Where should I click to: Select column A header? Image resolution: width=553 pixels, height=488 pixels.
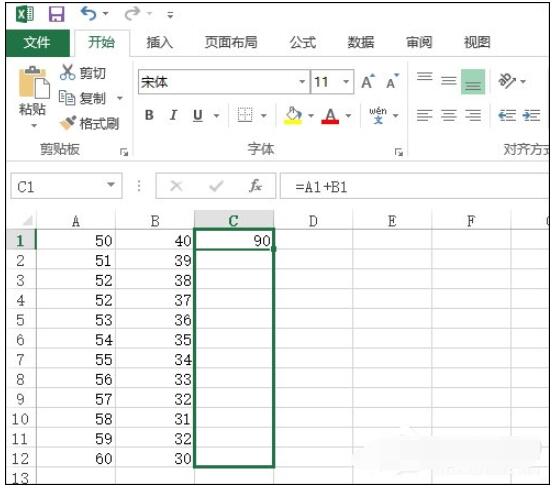pos(76,220)
